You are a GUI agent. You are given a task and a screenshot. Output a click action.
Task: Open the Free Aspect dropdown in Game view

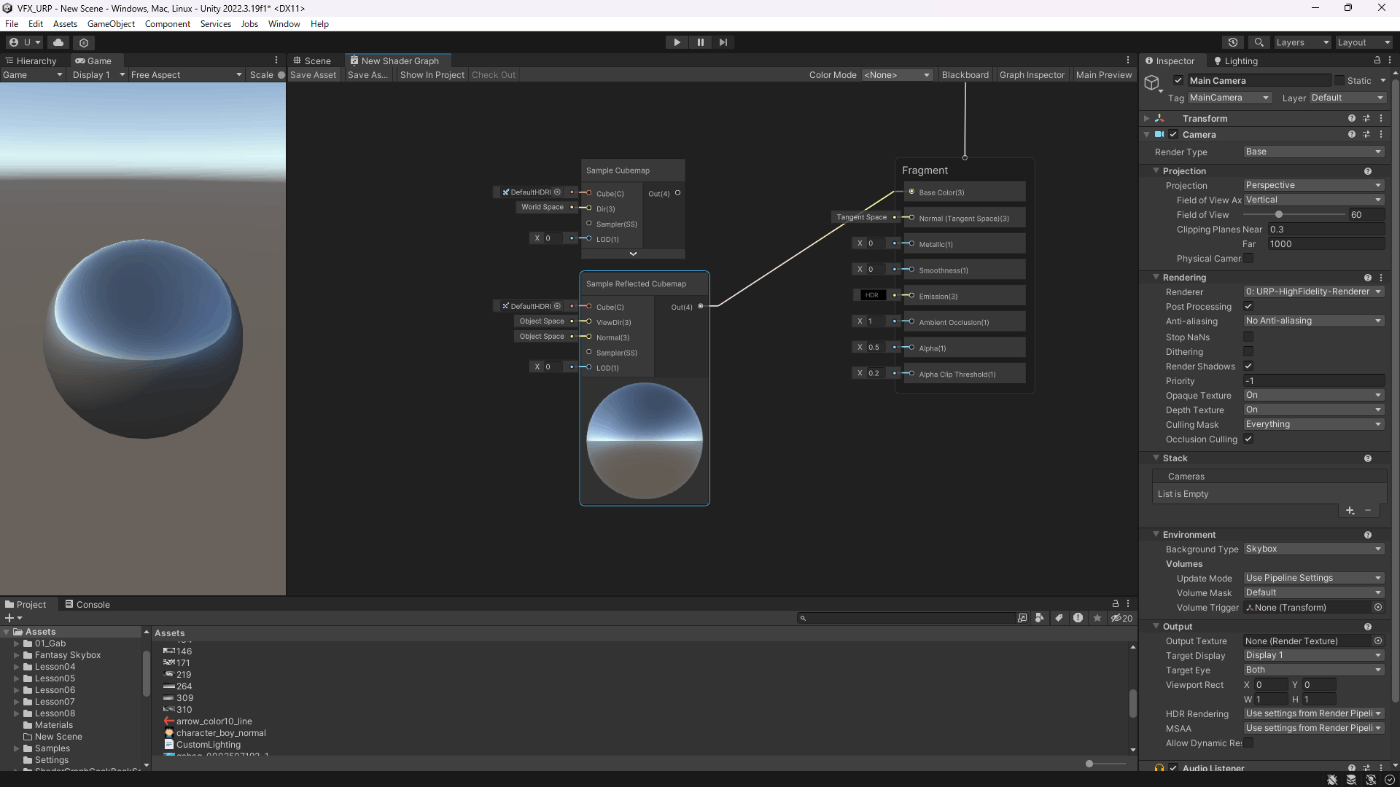pos(186,75)
